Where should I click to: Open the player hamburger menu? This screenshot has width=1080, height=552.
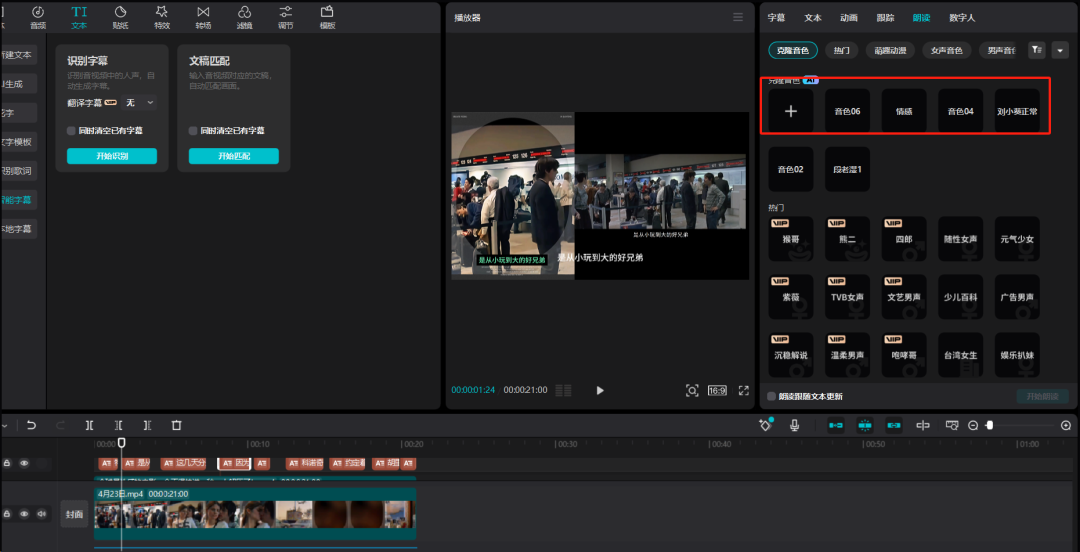point(738,17)
